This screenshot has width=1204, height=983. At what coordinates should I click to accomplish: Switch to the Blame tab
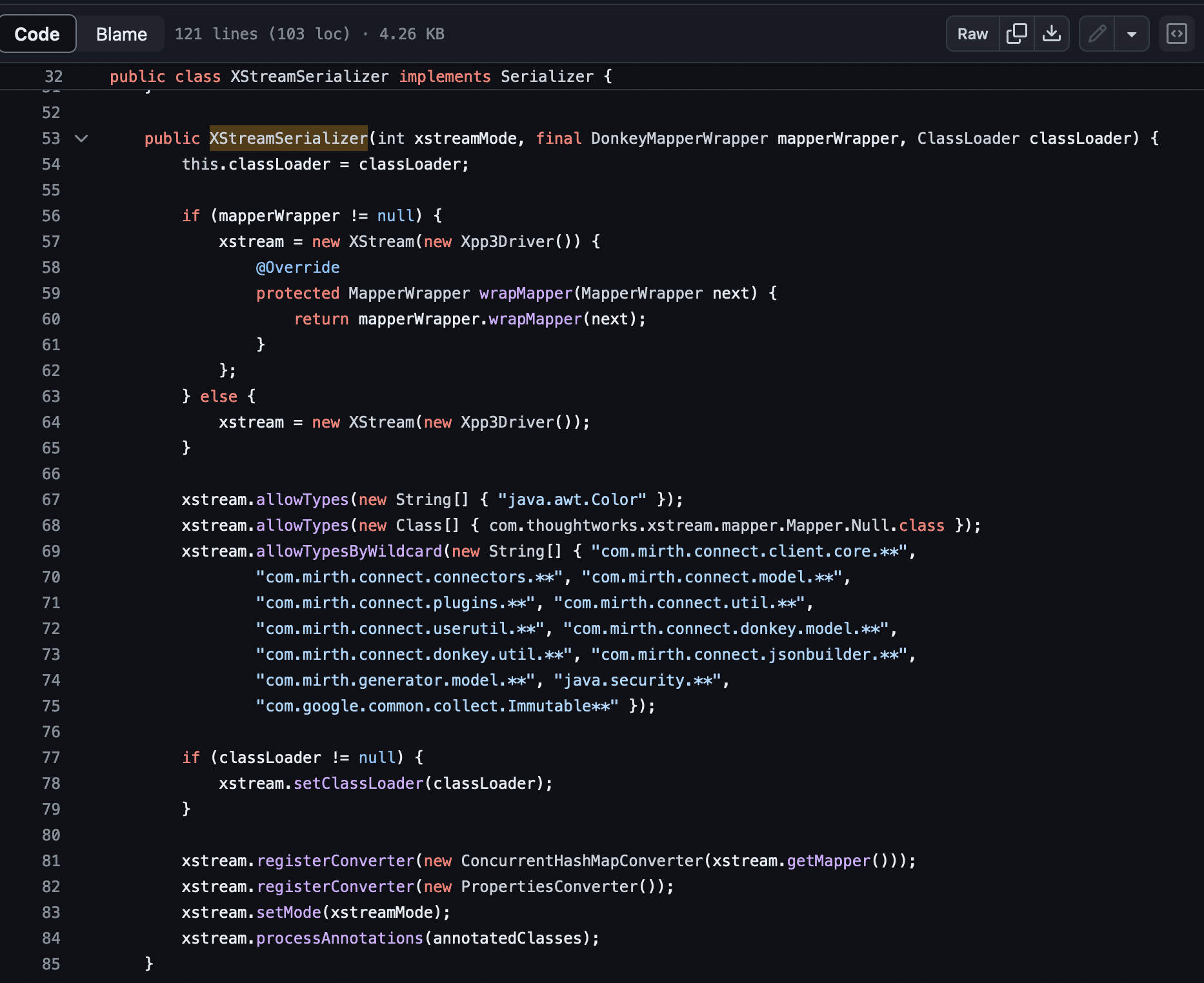pyautogui.click(x=121, y=34)
